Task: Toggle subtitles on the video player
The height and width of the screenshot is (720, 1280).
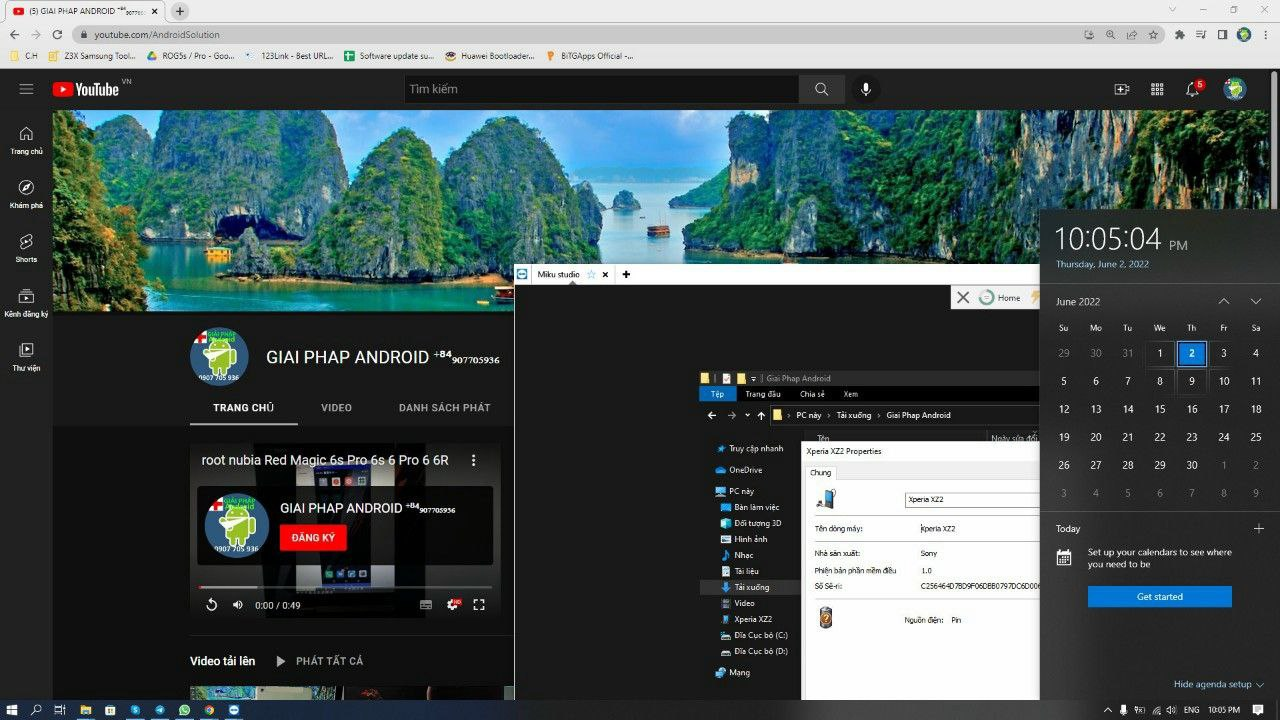Action: [x=426, y=605]
